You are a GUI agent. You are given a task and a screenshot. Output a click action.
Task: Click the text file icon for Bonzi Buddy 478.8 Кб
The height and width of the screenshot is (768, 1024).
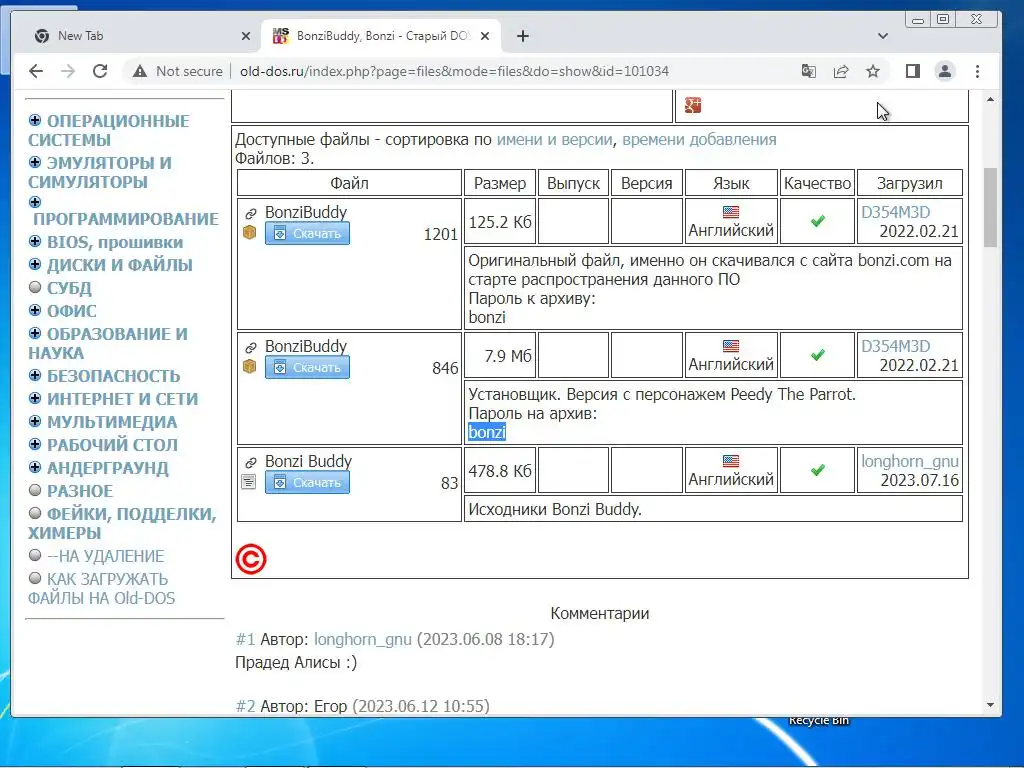click(x=249, y=482)
